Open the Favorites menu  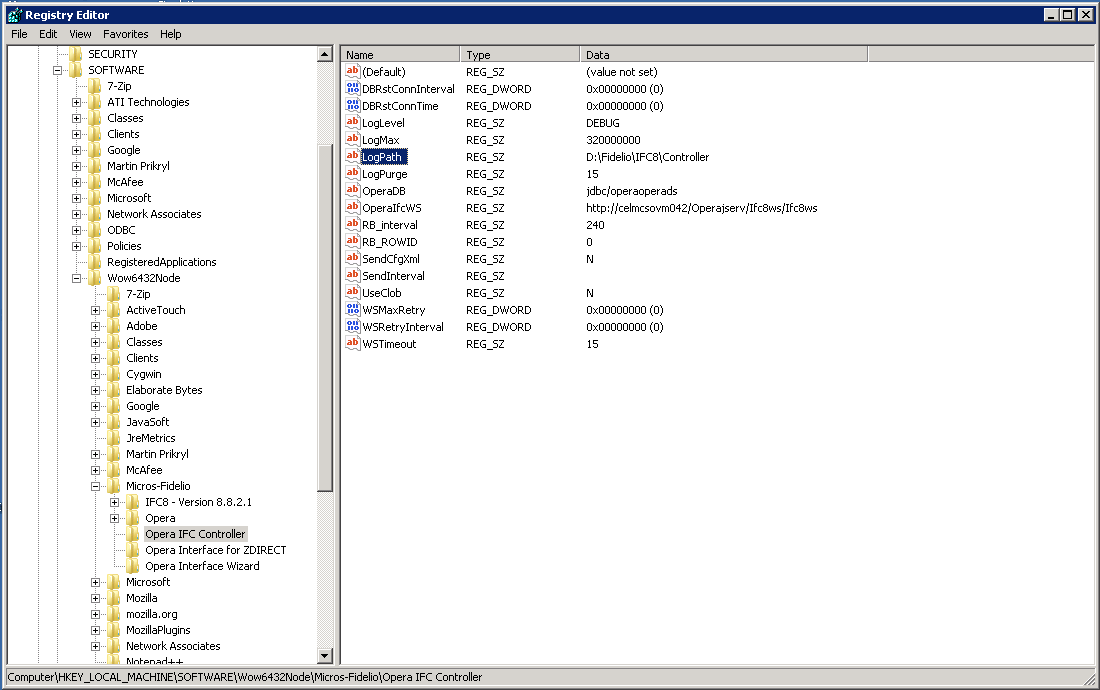(x=126, y=34)
